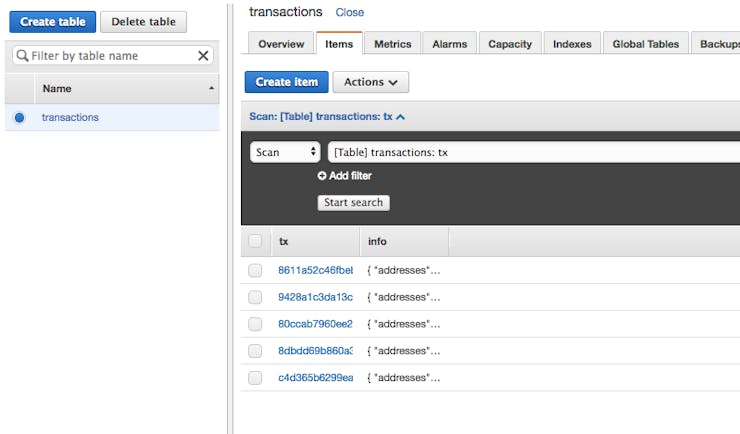Image resolution: width=740 pixels, height=434 pixels.
Task: Open item 8dbdd69b860a3 link
Action: [x=315, y=351]
